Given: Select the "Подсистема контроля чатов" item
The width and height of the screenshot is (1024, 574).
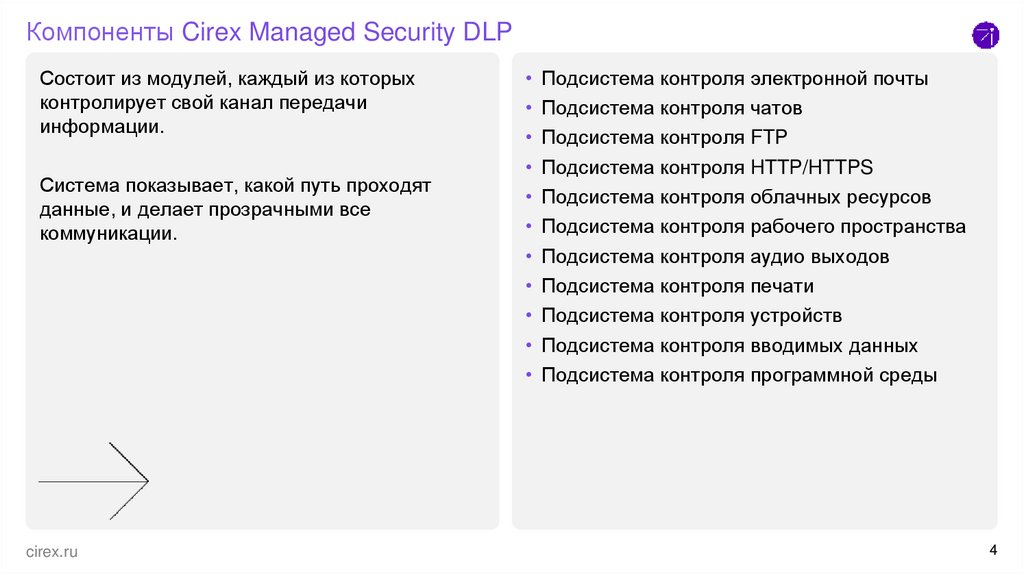Looking at the screenshot, I should 671,108.
